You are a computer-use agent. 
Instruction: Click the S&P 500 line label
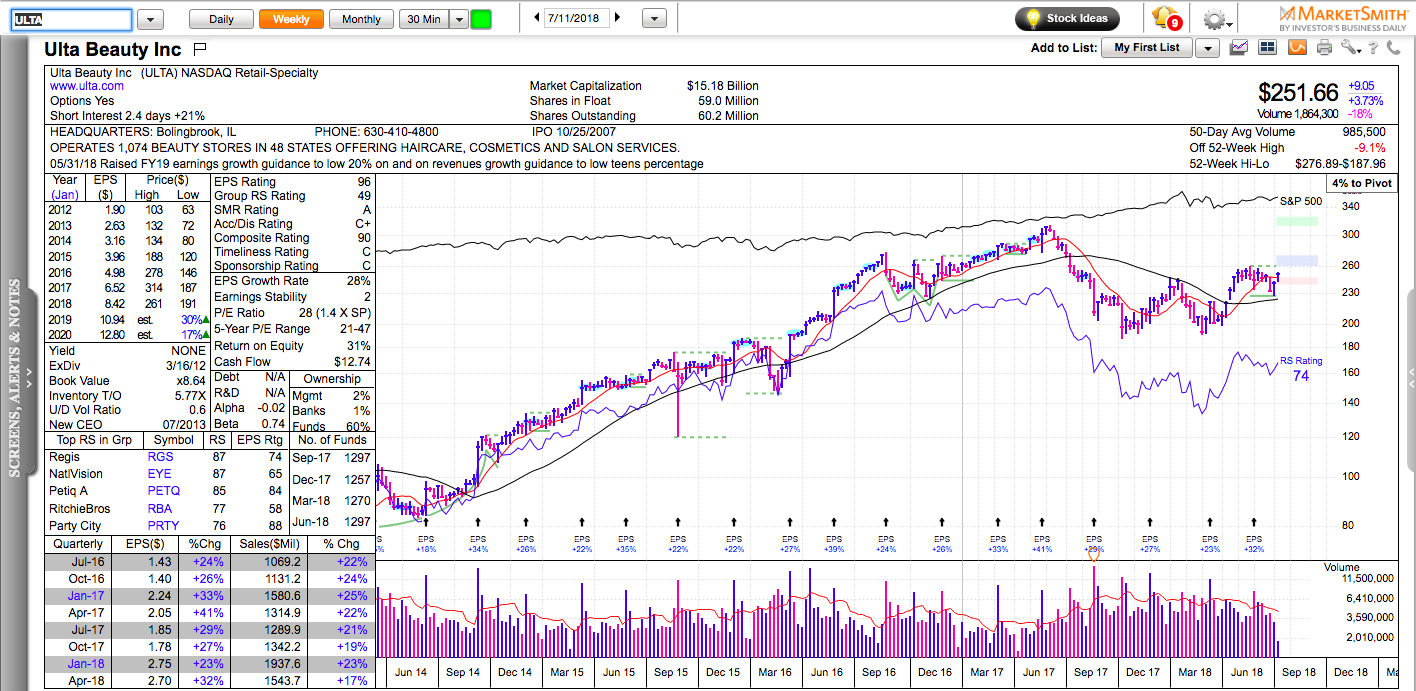1301,201
